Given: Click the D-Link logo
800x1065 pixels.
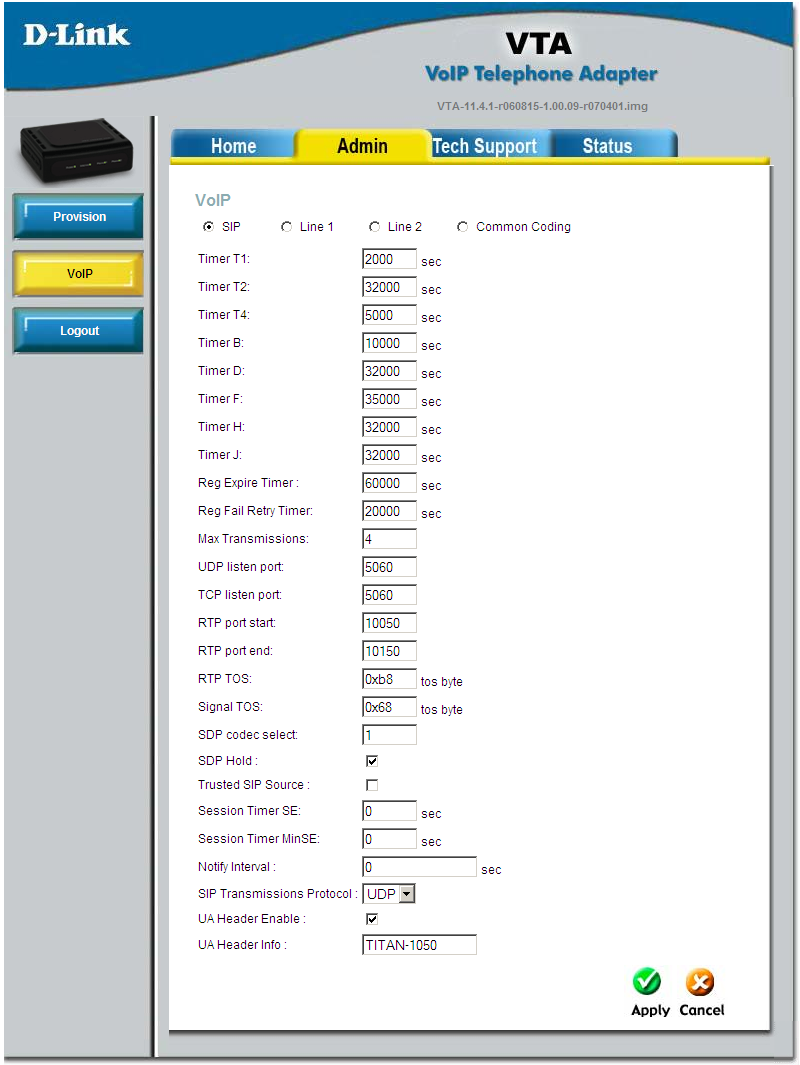Looking at the screenshot, I should pos(76,35).
